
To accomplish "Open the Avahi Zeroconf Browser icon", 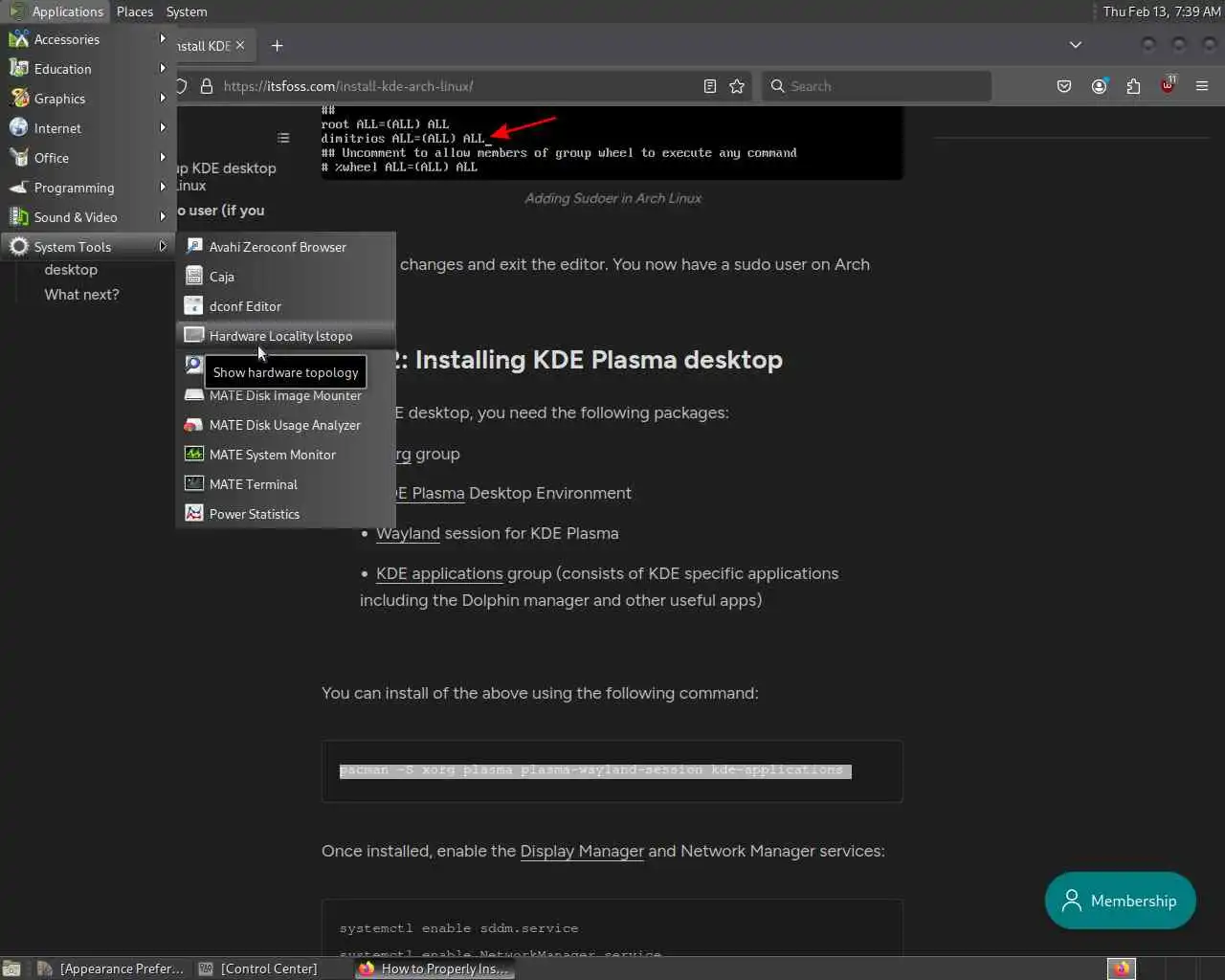I will pos(194,247).
